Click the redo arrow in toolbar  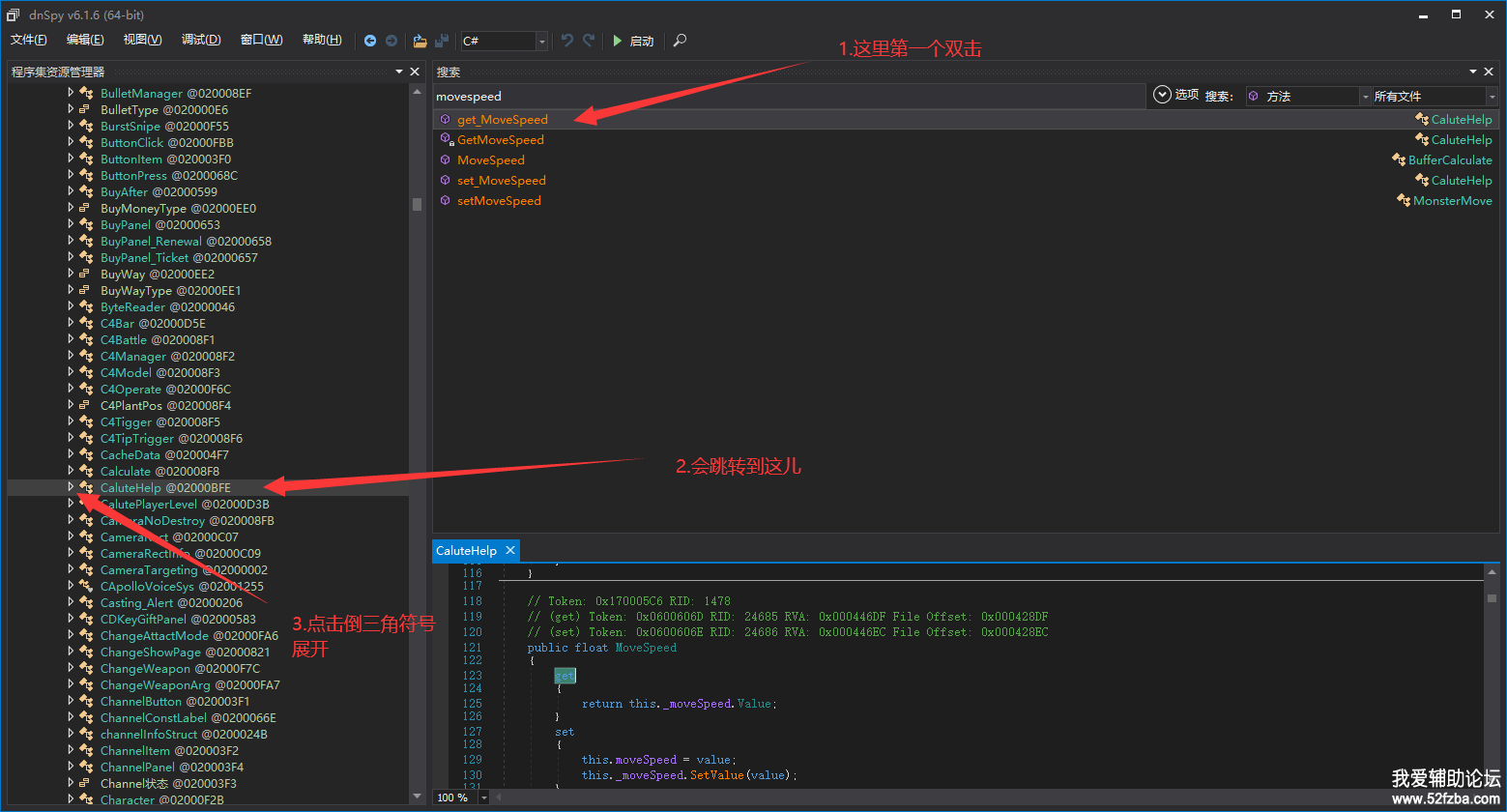pos(589,41)
